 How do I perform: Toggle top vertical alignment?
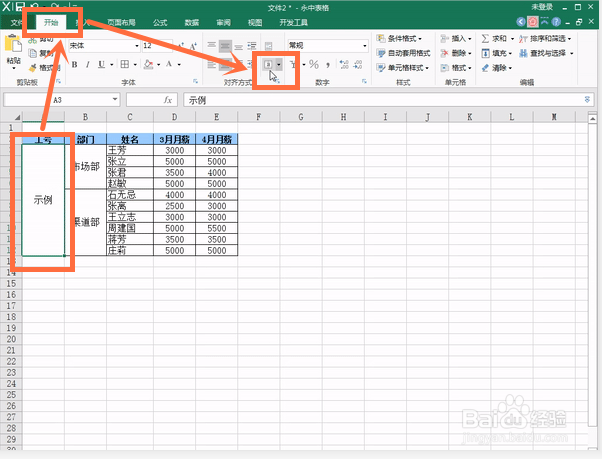click(x=212, y=46)
